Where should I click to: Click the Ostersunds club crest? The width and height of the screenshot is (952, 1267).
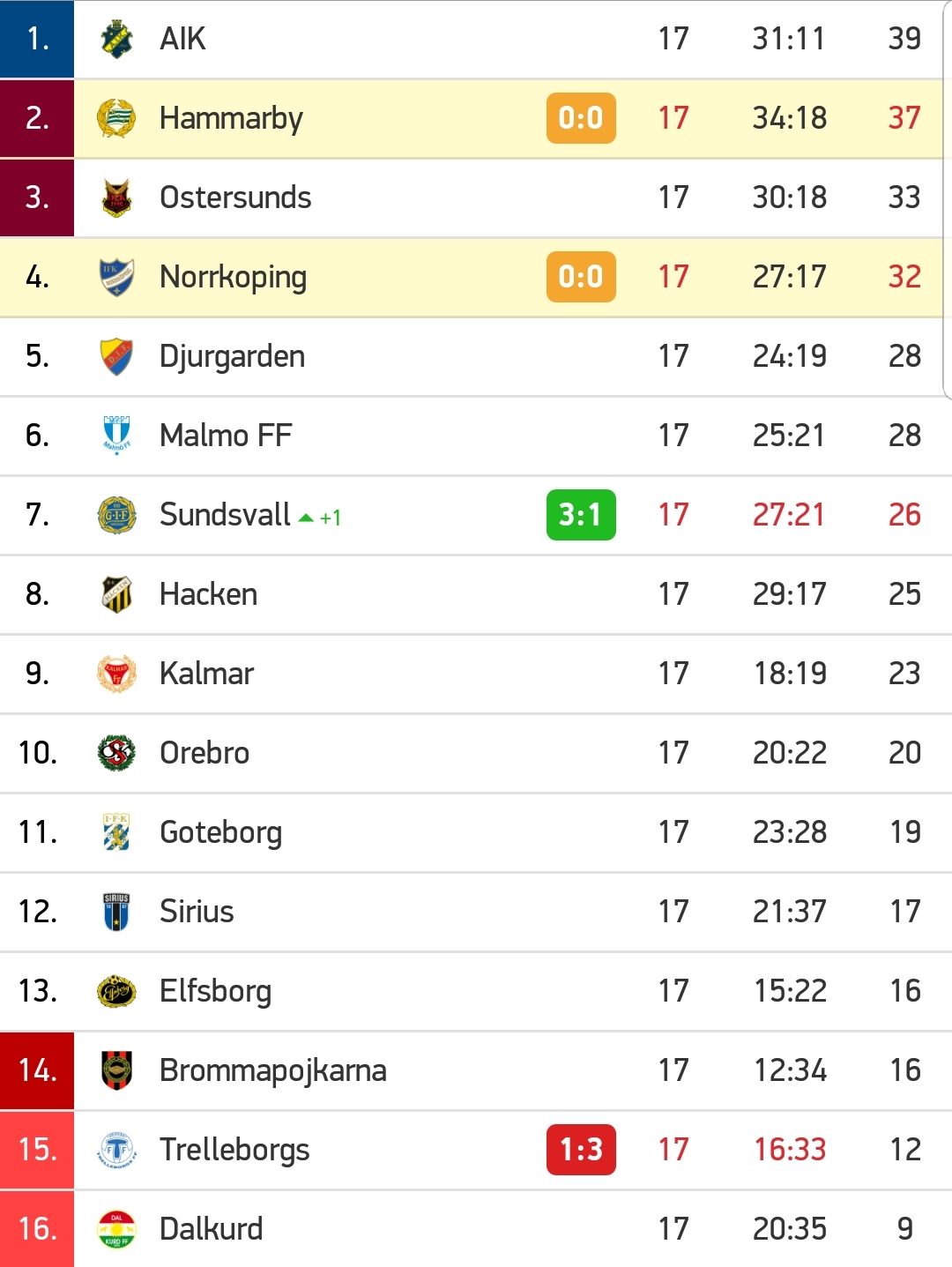tap(116, 198)
